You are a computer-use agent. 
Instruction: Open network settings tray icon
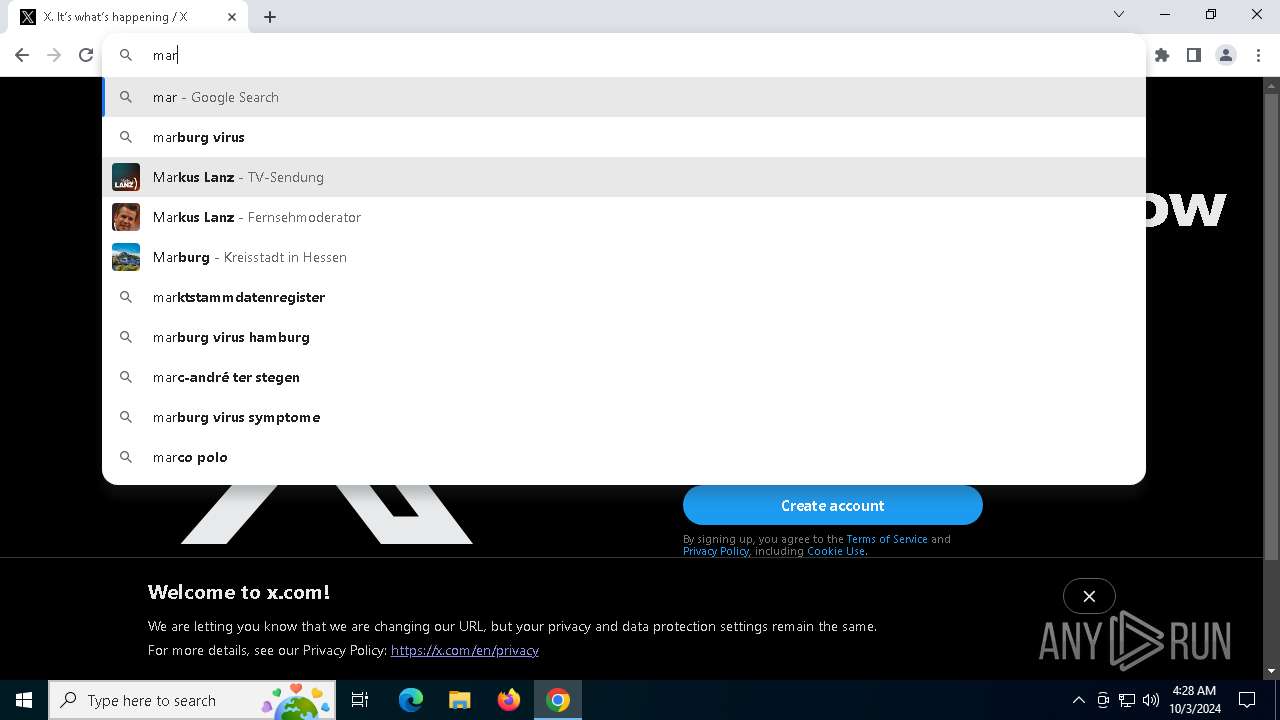click(x=1127, y=700)
